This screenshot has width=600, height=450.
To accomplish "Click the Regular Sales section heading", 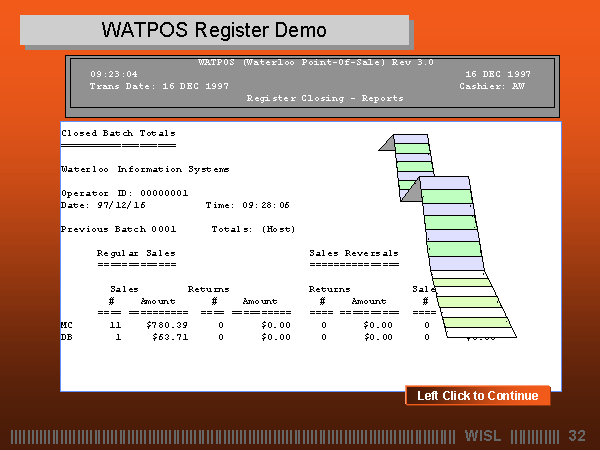I will tap(136, 254).
